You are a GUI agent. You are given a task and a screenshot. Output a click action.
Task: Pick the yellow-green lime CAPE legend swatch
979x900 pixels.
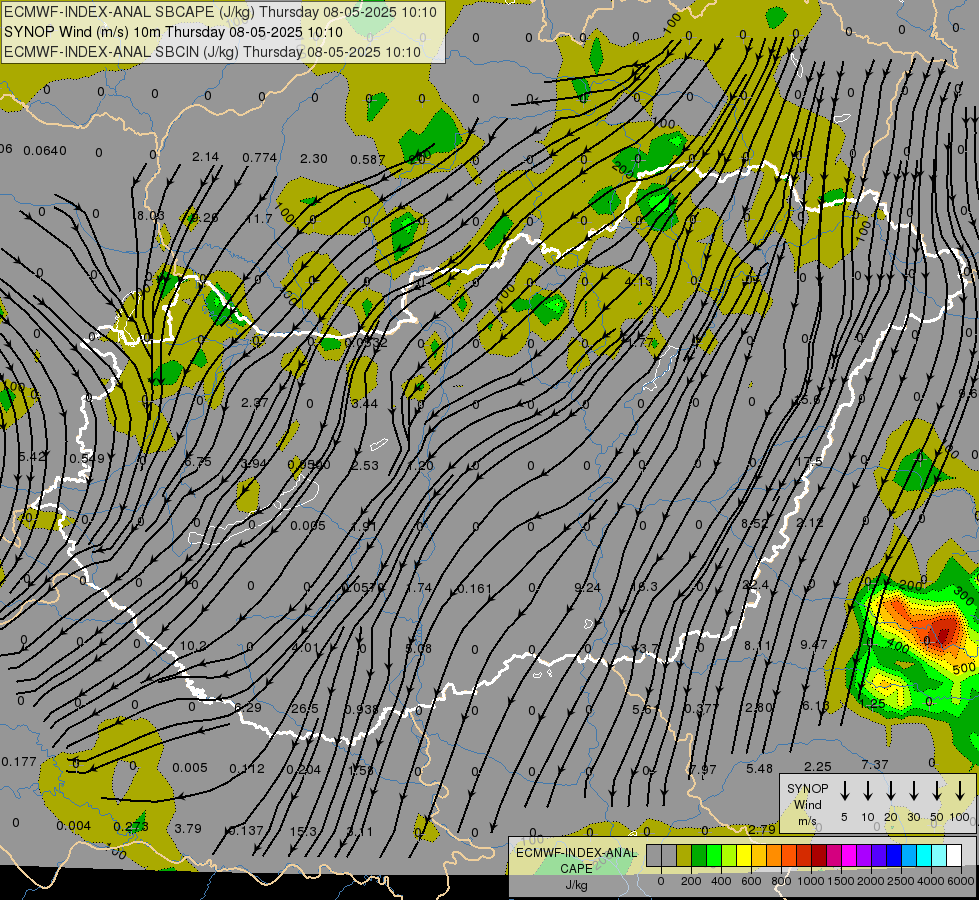(729, 856)
